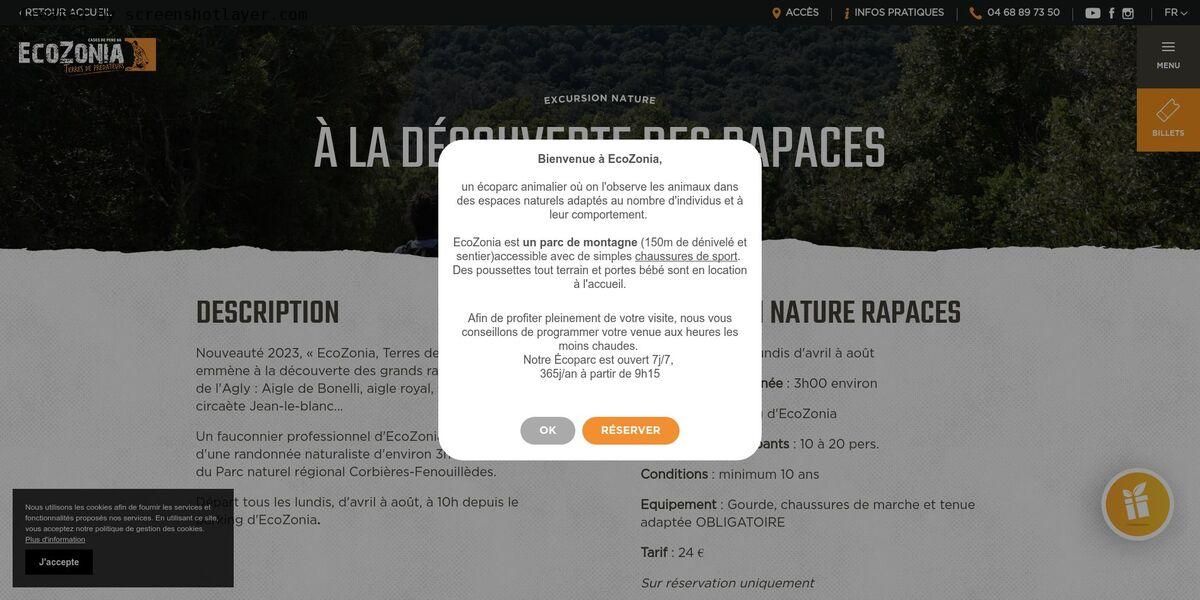Click the location pin next to Accès
The image size is (1200, 600).
click(776, 13)
